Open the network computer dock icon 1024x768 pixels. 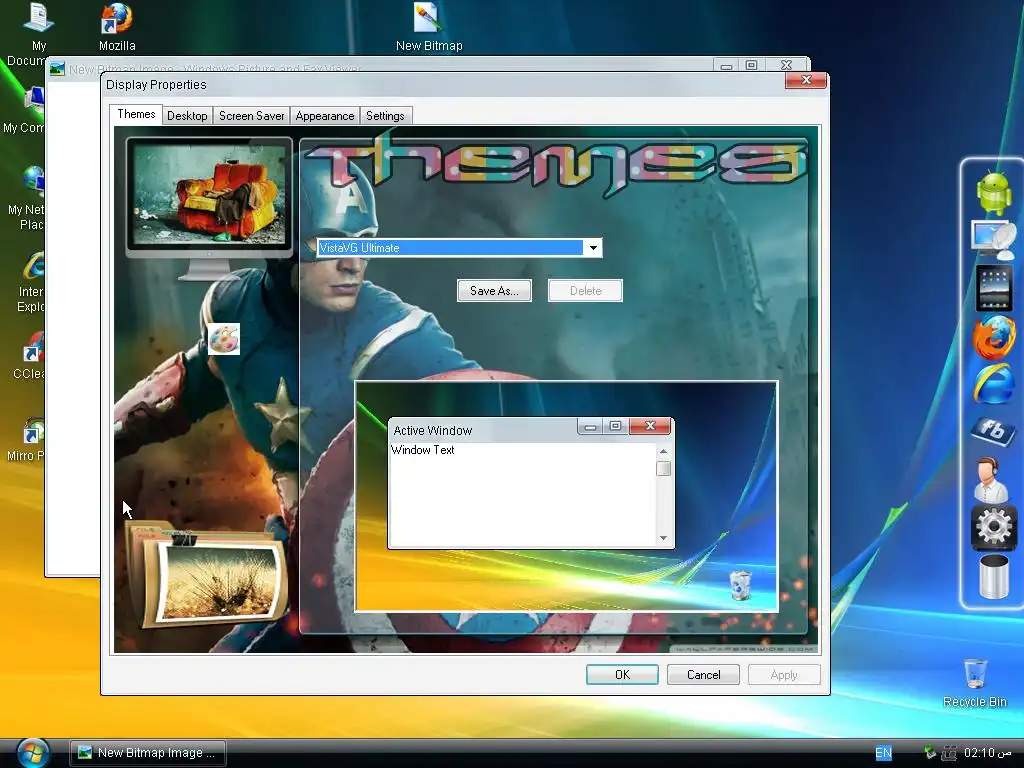pos(993,240)
